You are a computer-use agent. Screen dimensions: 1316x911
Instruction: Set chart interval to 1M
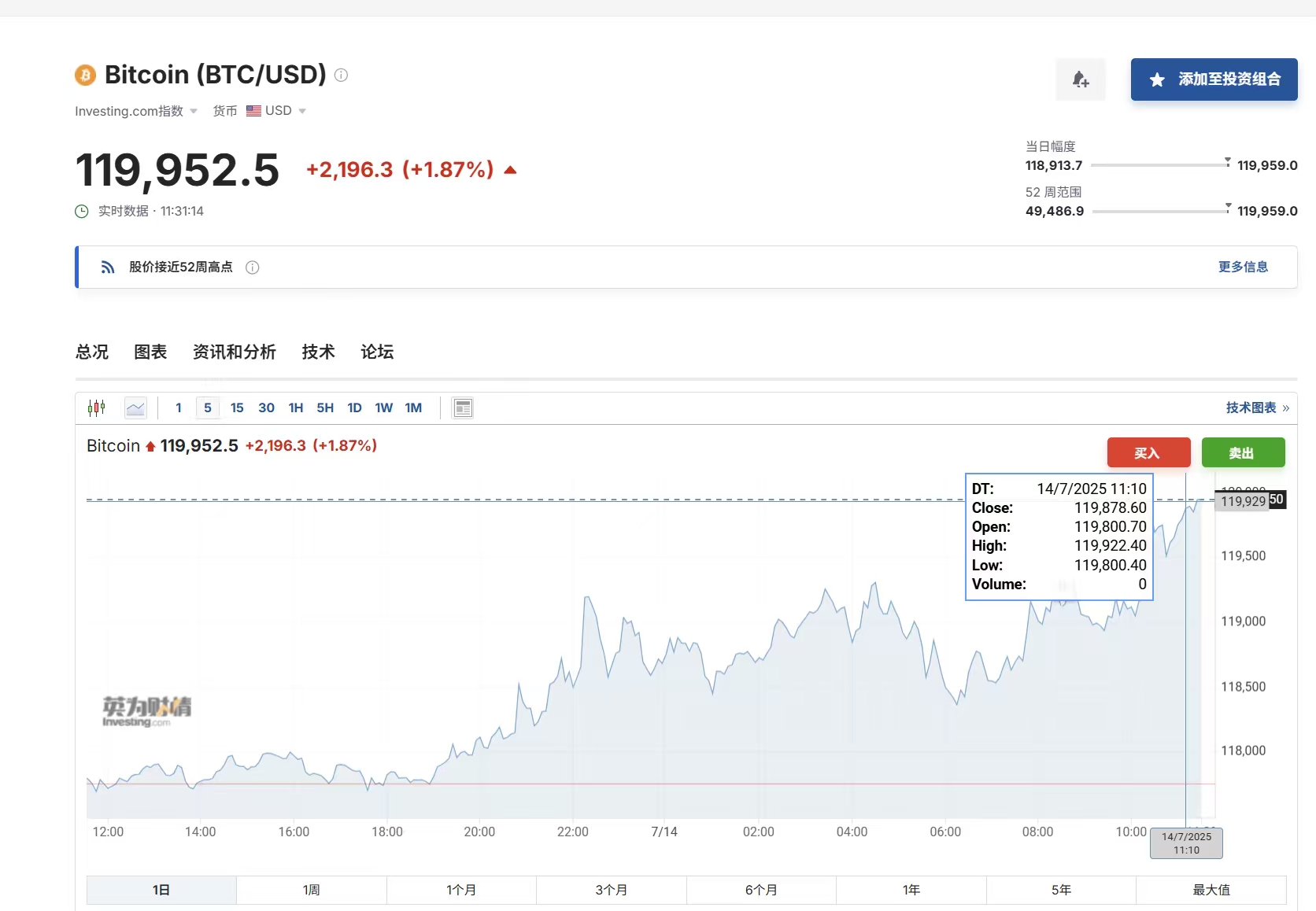coord(413,408)
